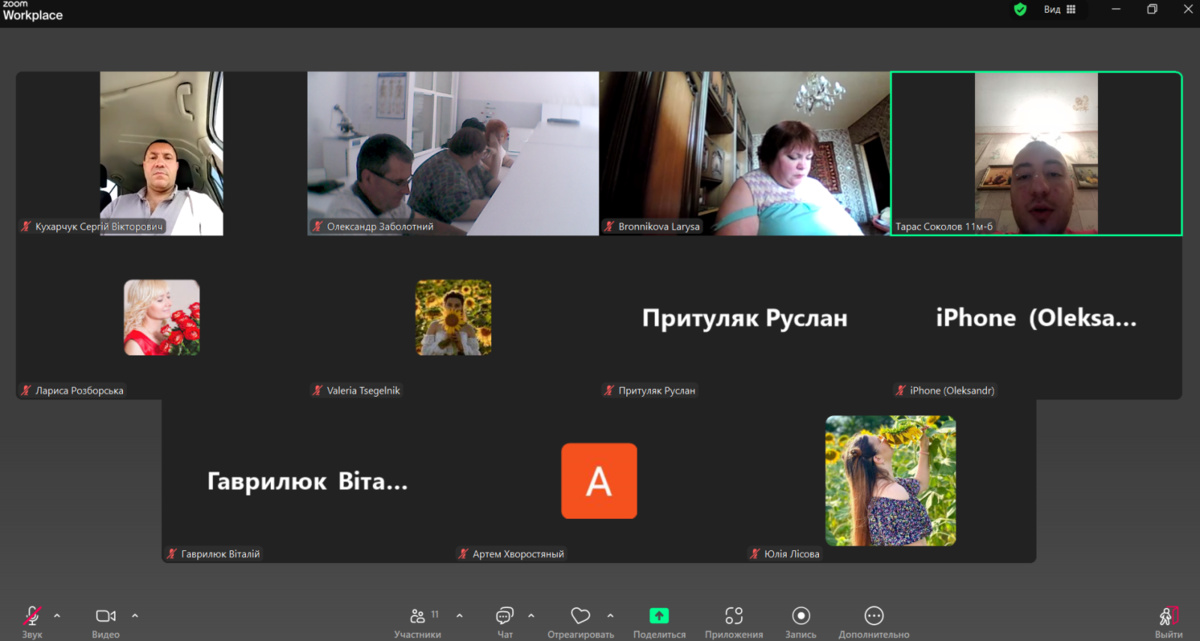Image resolution: width=1200 pixels, height=641 pixels.
Task: Click muted mic icon beside Юлія Лісова
Action: pos(755,554)
